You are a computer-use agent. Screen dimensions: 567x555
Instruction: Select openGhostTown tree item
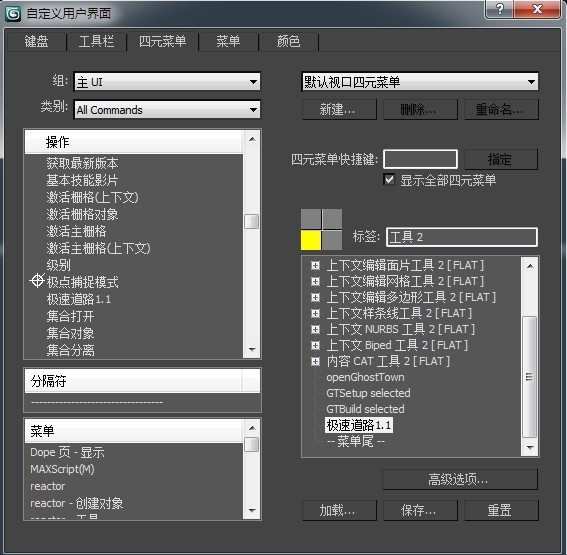[365, 377]
